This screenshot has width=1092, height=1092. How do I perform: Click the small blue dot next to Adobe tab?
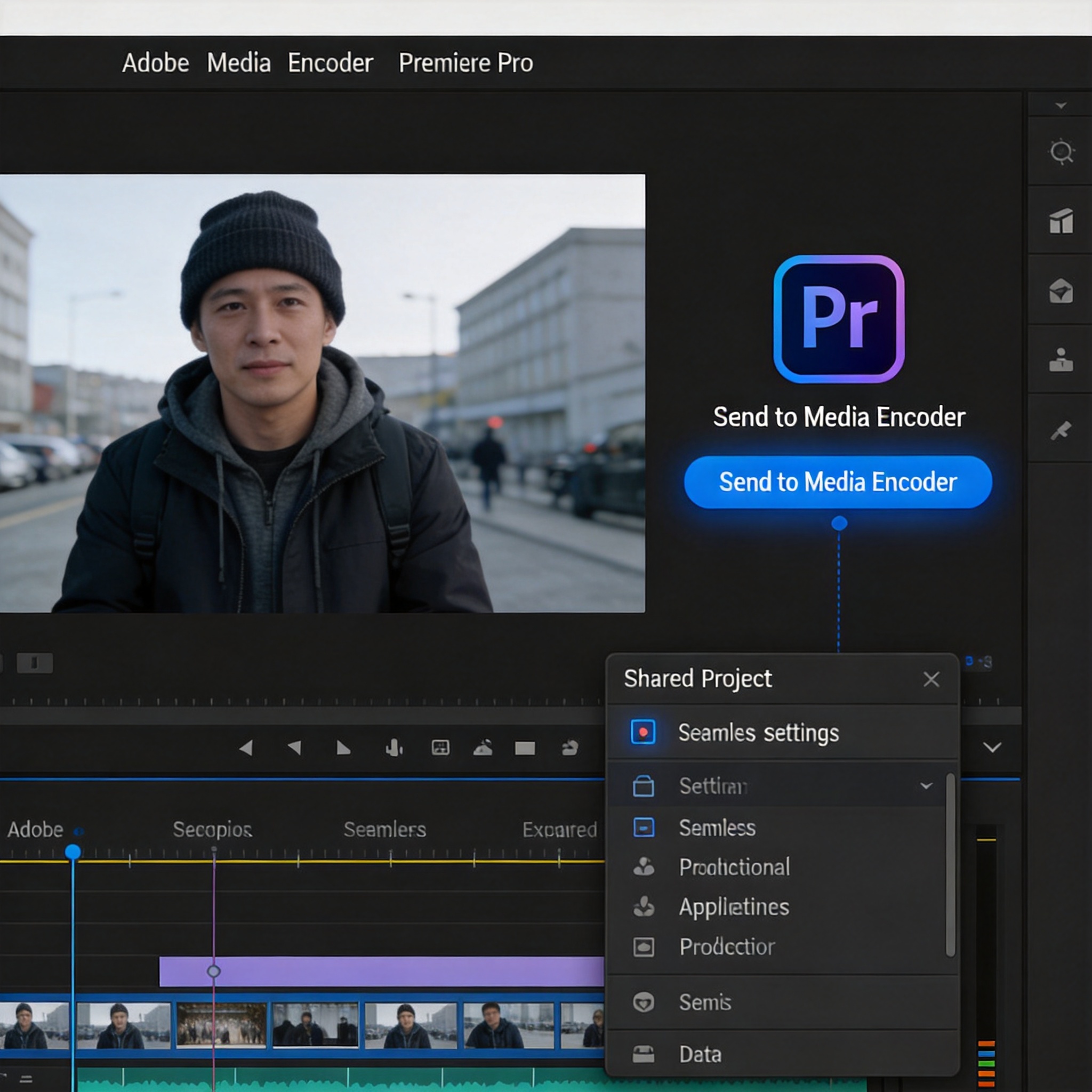click(x=79, y=831)
